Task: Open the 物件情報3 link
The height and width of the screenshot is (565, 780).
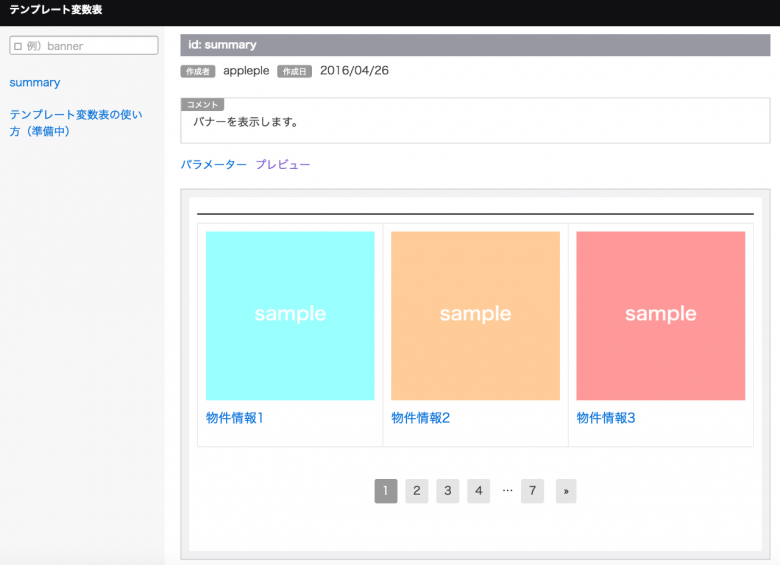Action: click(606, 418)
